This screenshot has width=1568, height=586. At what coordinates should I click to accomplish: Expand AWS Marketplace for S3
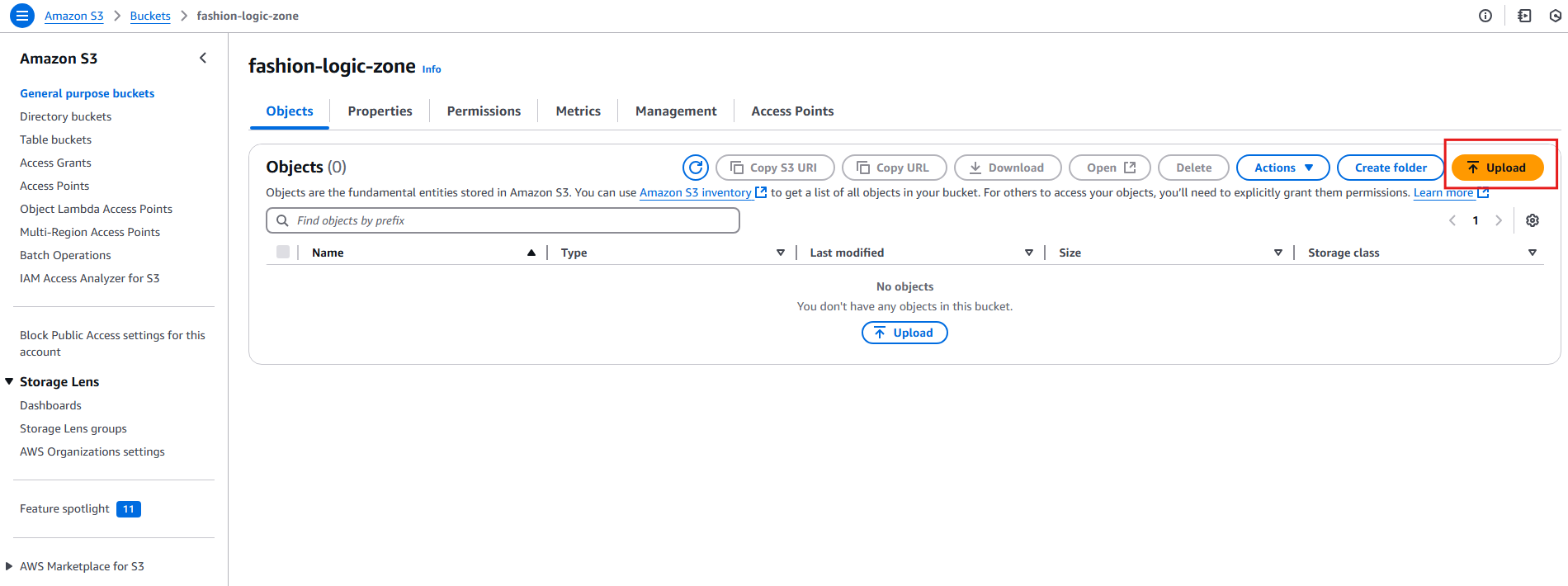9,566
